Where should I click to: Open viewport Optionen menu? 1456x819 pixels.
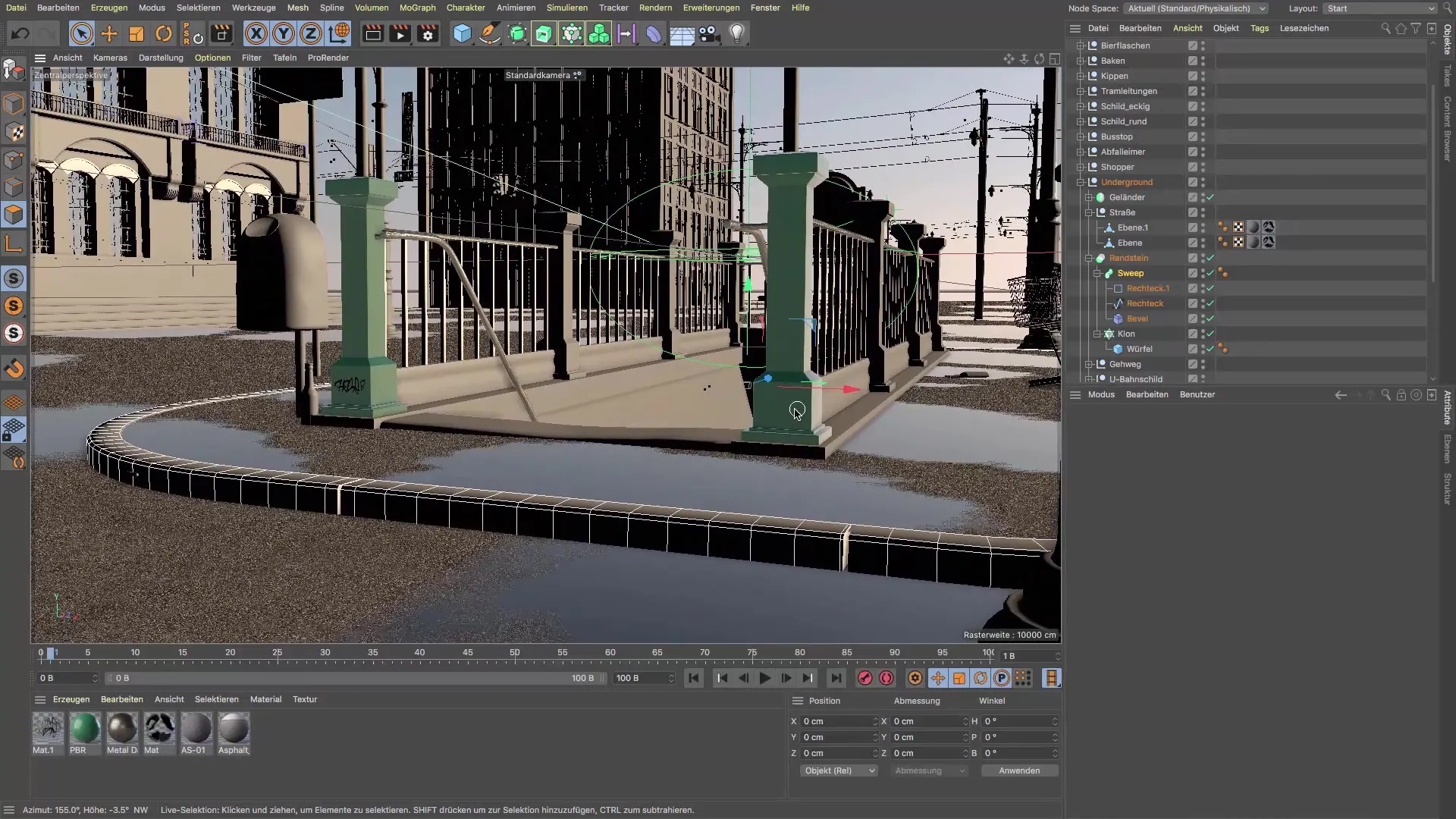(212, 58)
